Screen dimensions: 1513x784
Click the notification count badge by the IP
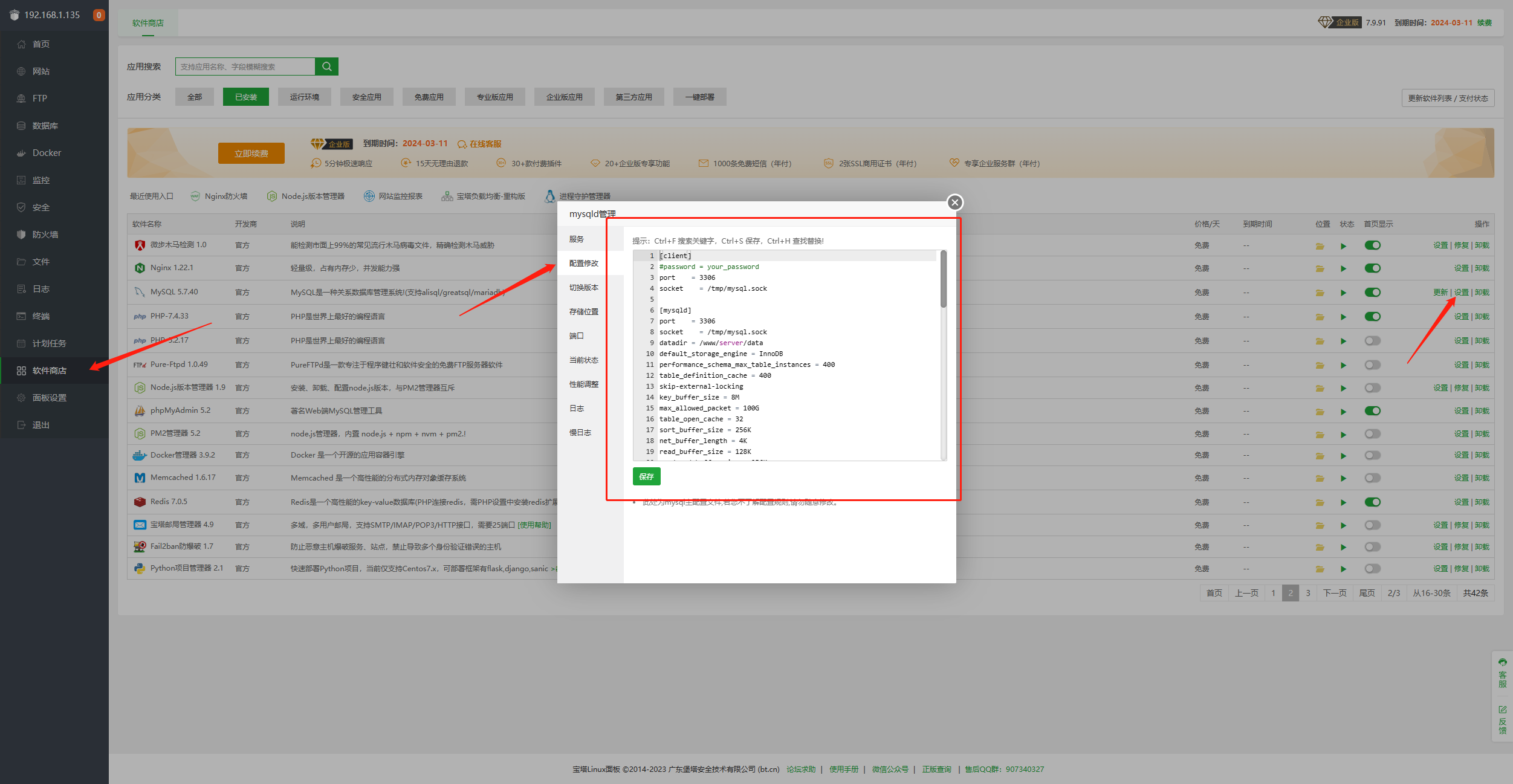point(99,15)
